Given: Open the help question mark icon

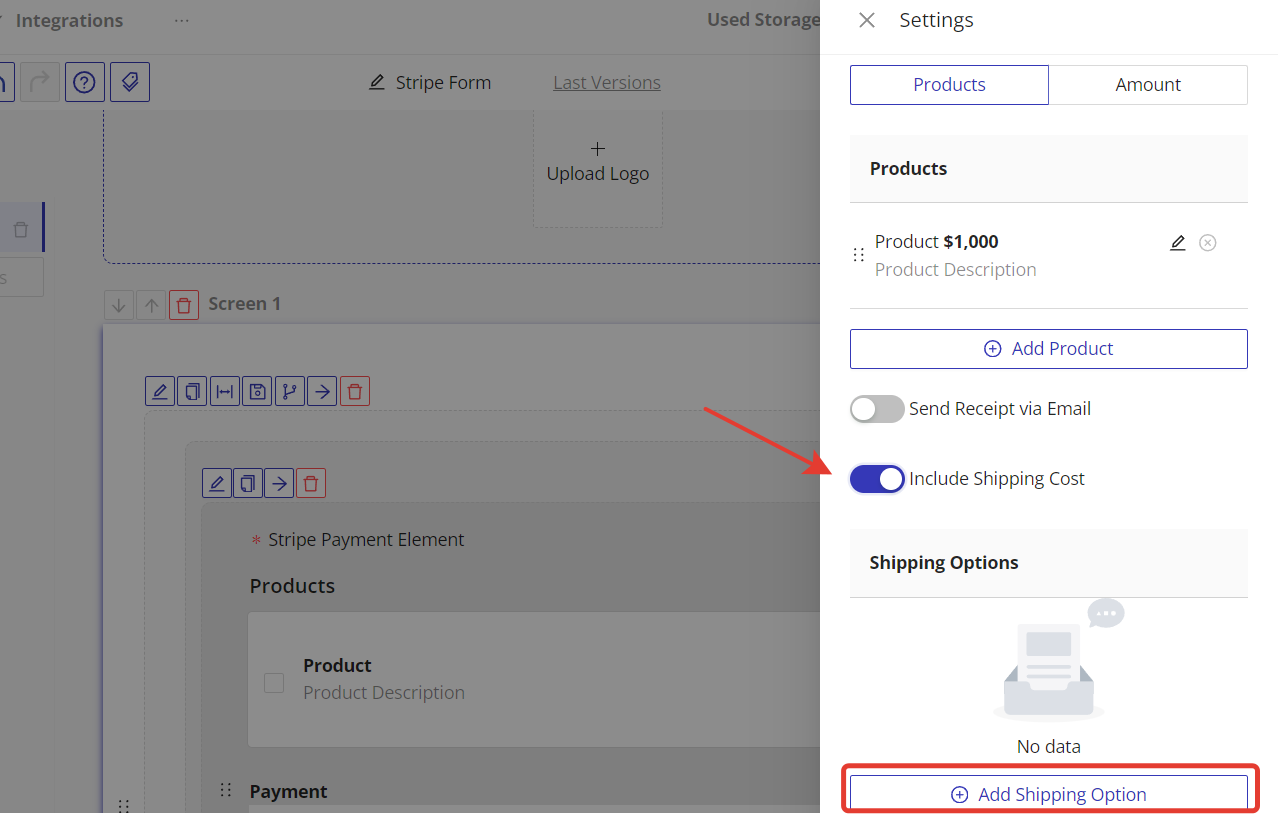Looking at the screenshot, I should [x=84, y=82].
